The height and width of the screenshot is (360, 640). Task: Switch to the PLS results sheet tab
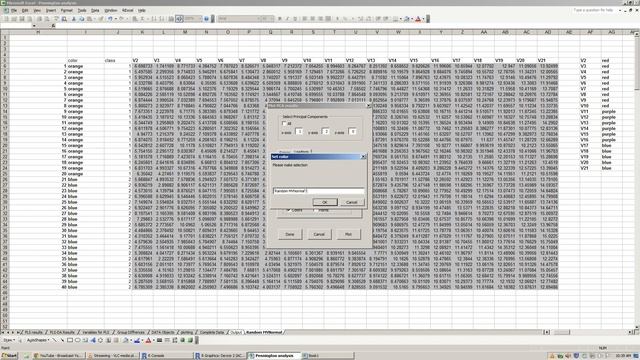pos(34,332)
